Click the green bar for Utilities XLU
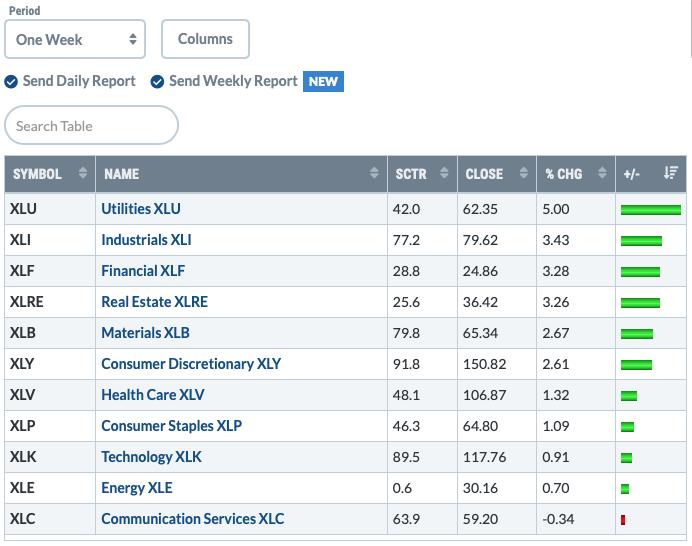Viewport: 692px width, 546px height. click(651, 210)
